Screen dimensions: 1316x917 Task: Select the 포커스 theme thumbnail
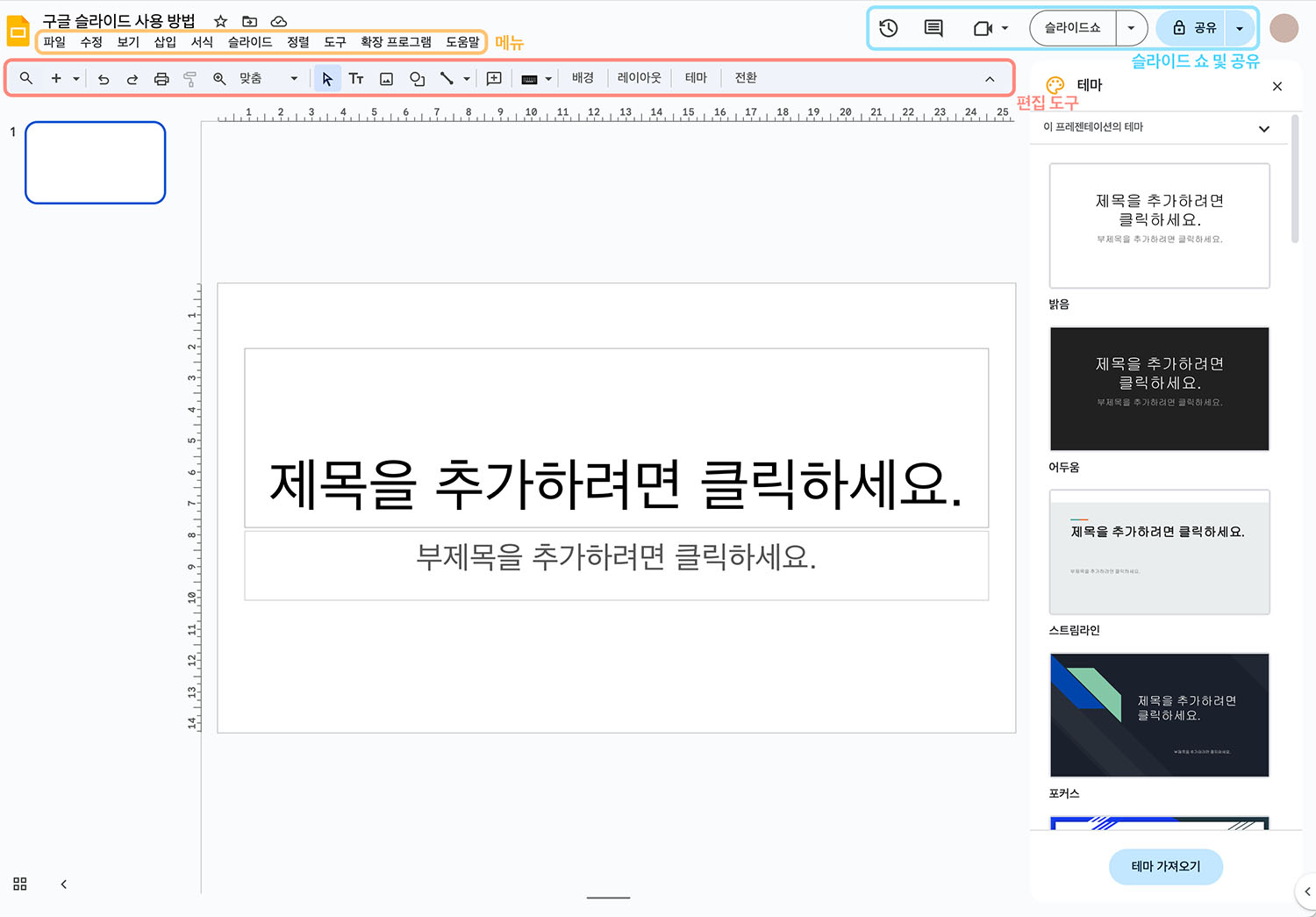1160,715
